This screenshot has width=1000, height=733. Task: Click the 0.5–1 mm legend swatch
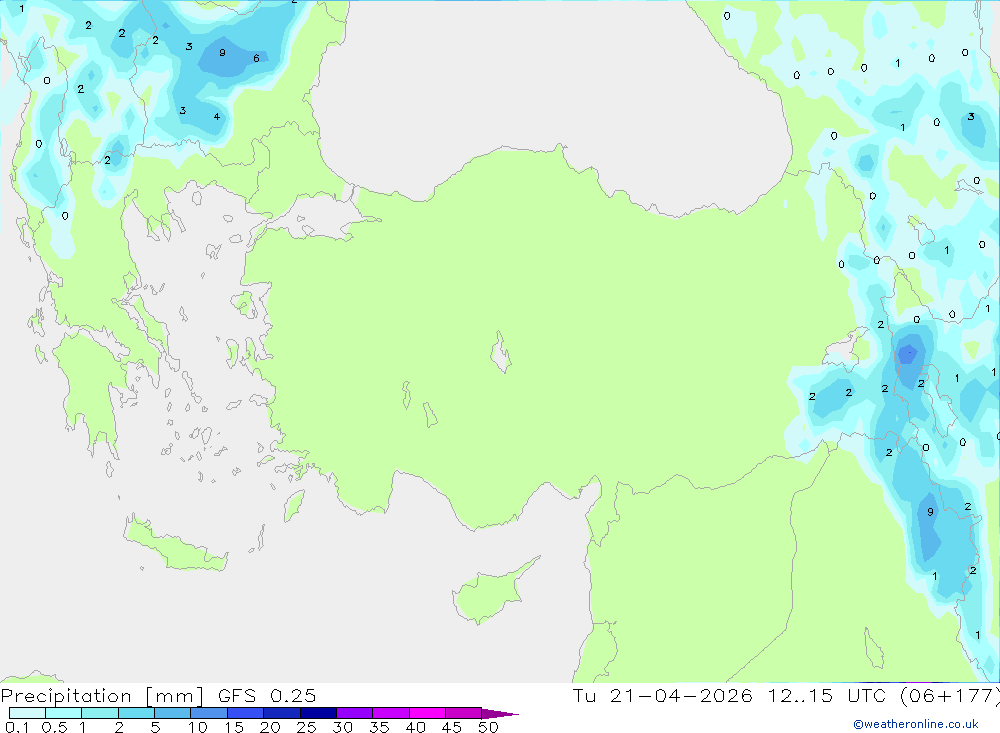click(63, 713)
